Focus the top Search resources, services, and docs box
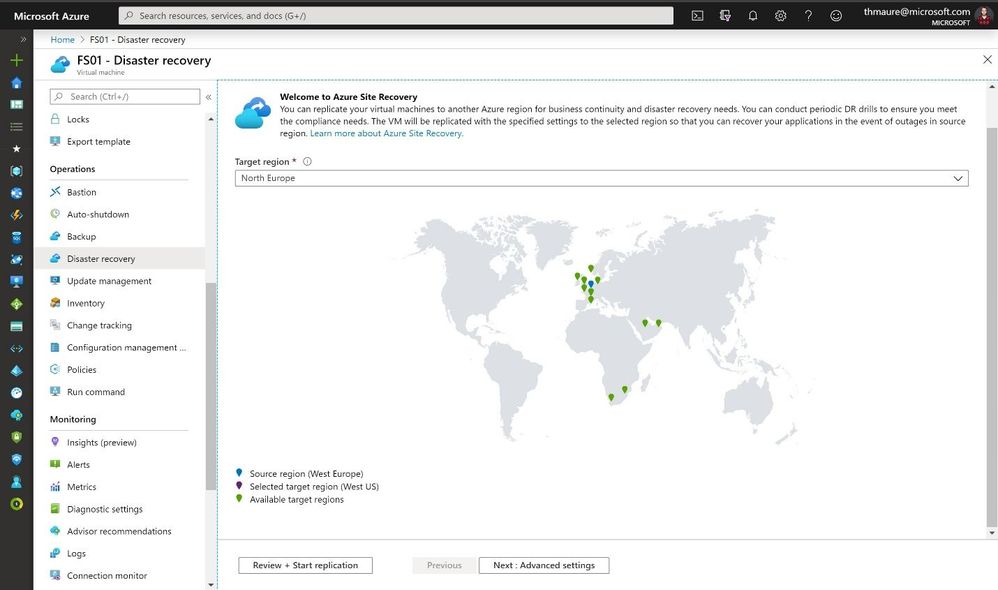This screenshot has width=998, height=590. click(x=396, y=16)
